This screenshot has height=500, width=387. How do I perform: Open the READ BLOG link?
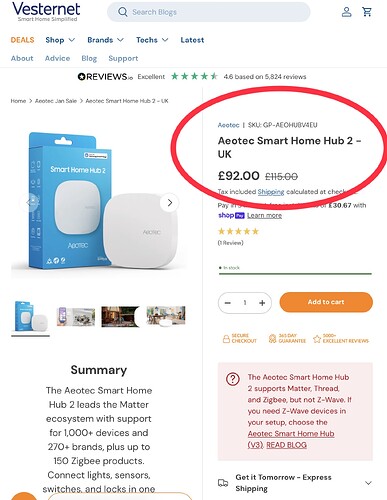click(x=286, y=445)
